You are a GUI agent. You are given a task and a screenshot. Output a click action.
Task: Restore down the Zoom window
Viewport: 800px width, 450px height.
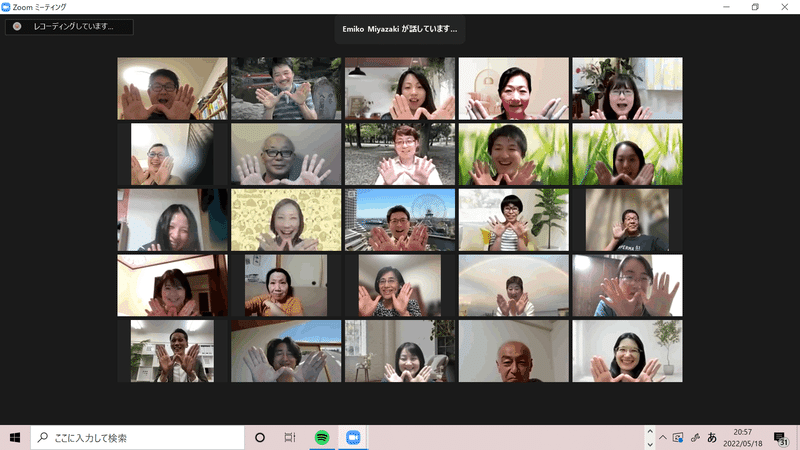click(755, 7)
